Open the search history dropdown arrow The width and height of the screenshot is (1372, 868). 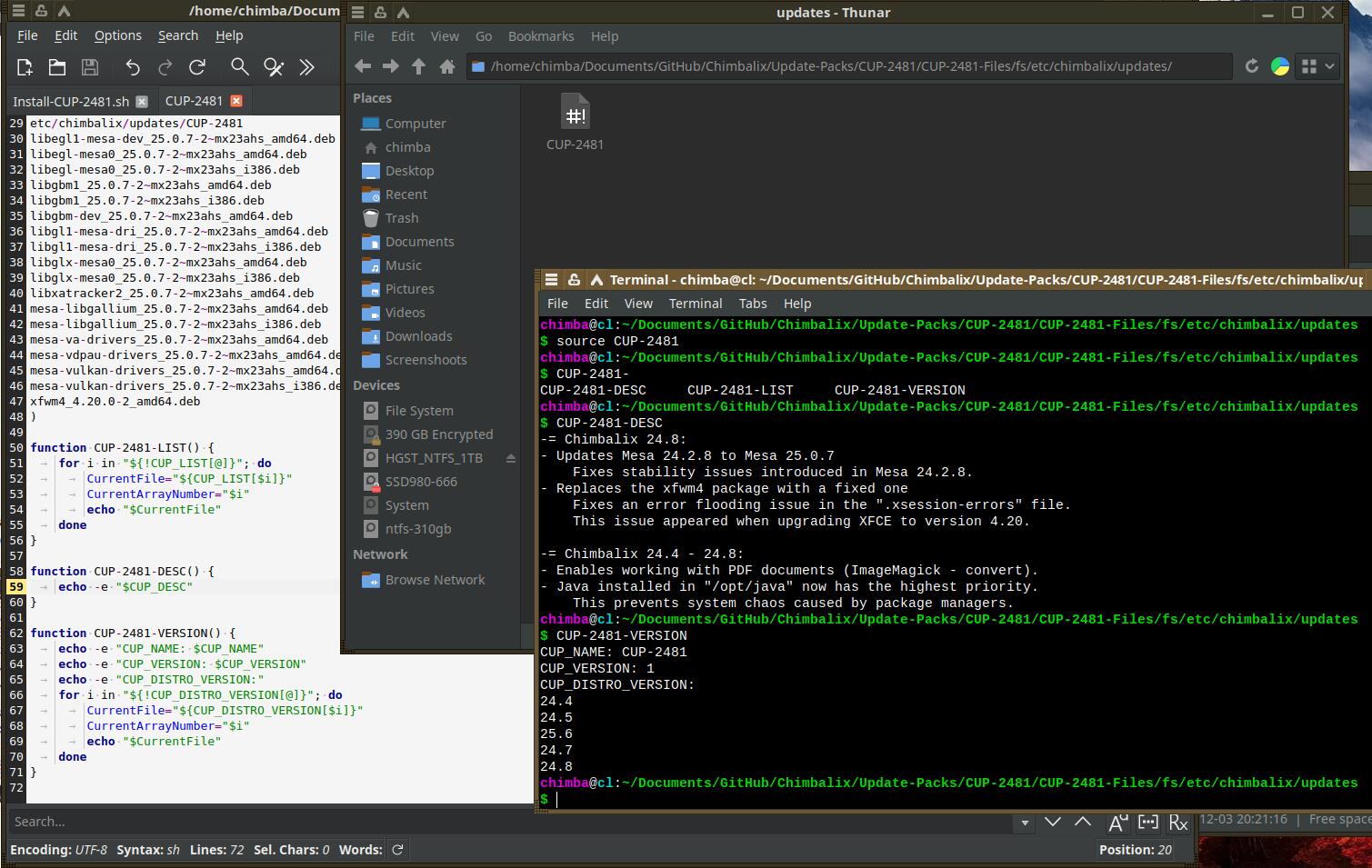click(1025, 823)
